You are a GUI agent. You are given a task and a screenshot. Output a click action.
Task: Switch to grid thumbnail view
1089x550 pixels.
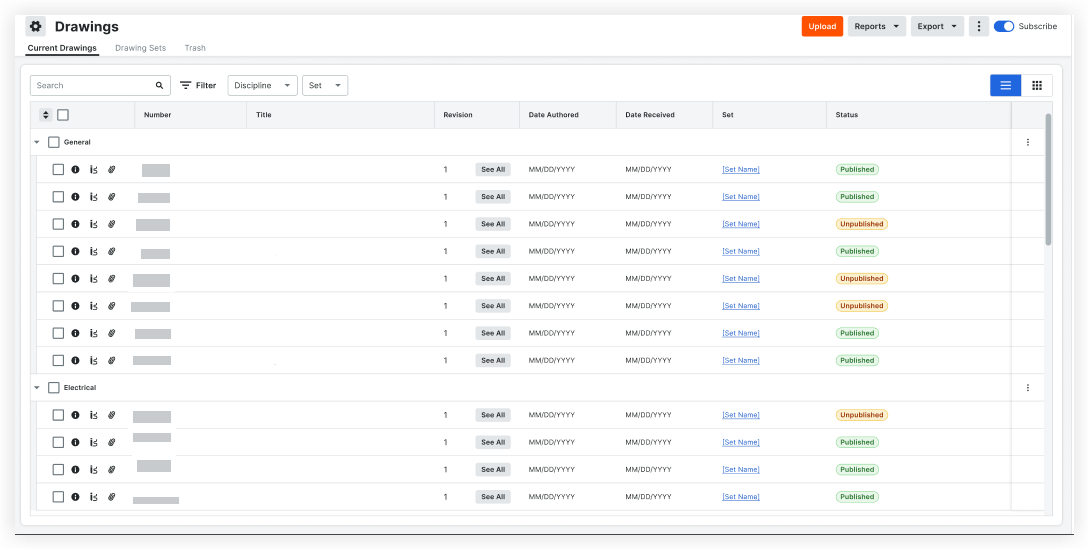tap(1037, 85)
